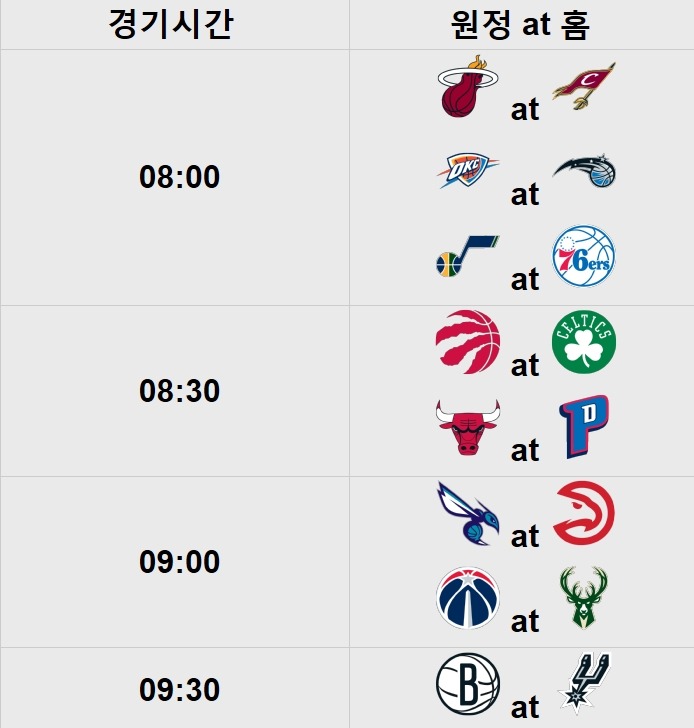Image resolution: width=694 pixels, height=728 pixels.
Task: Click the Washington Wizards logo
Action: [467, 598]
